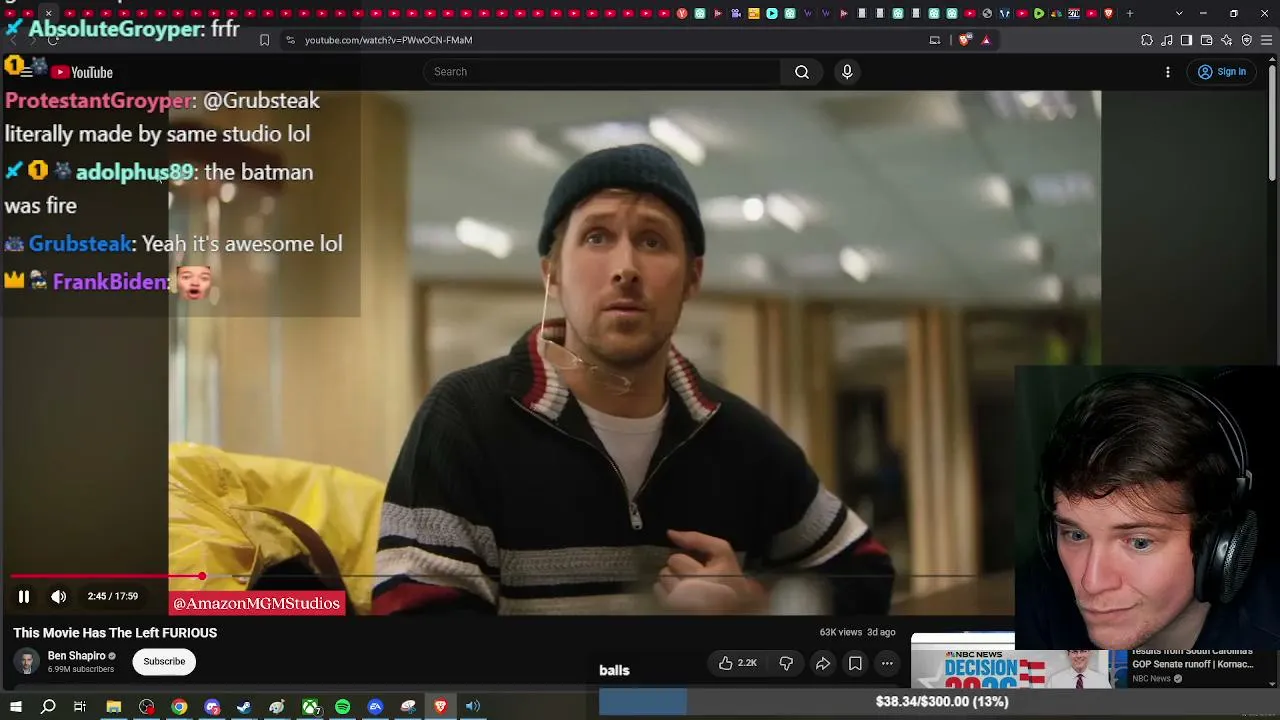Click the 6.99M subscribers text
Image resolution: width=1280 pixels, height=720 pixels.
(x=81, y=669)
